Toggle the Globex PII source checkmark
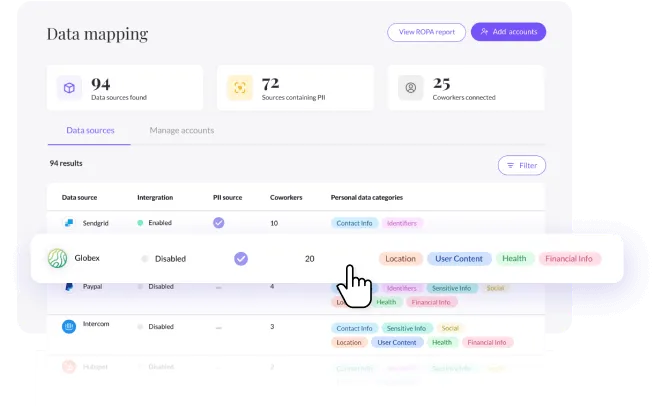The image size is (662, 406). coord(240,258)
